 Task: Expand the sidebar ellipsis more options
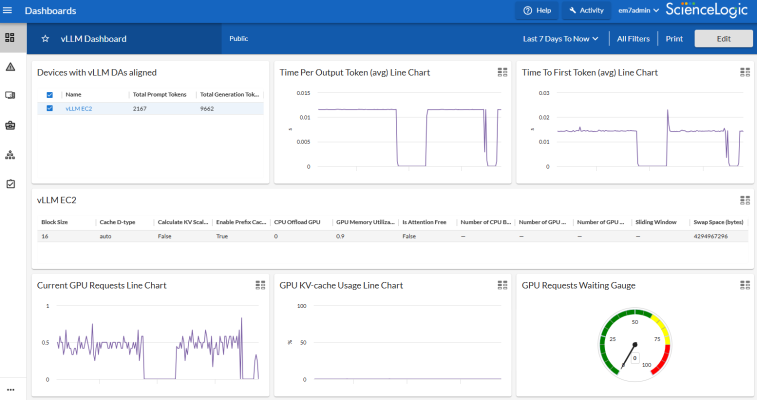click(10, 389)
